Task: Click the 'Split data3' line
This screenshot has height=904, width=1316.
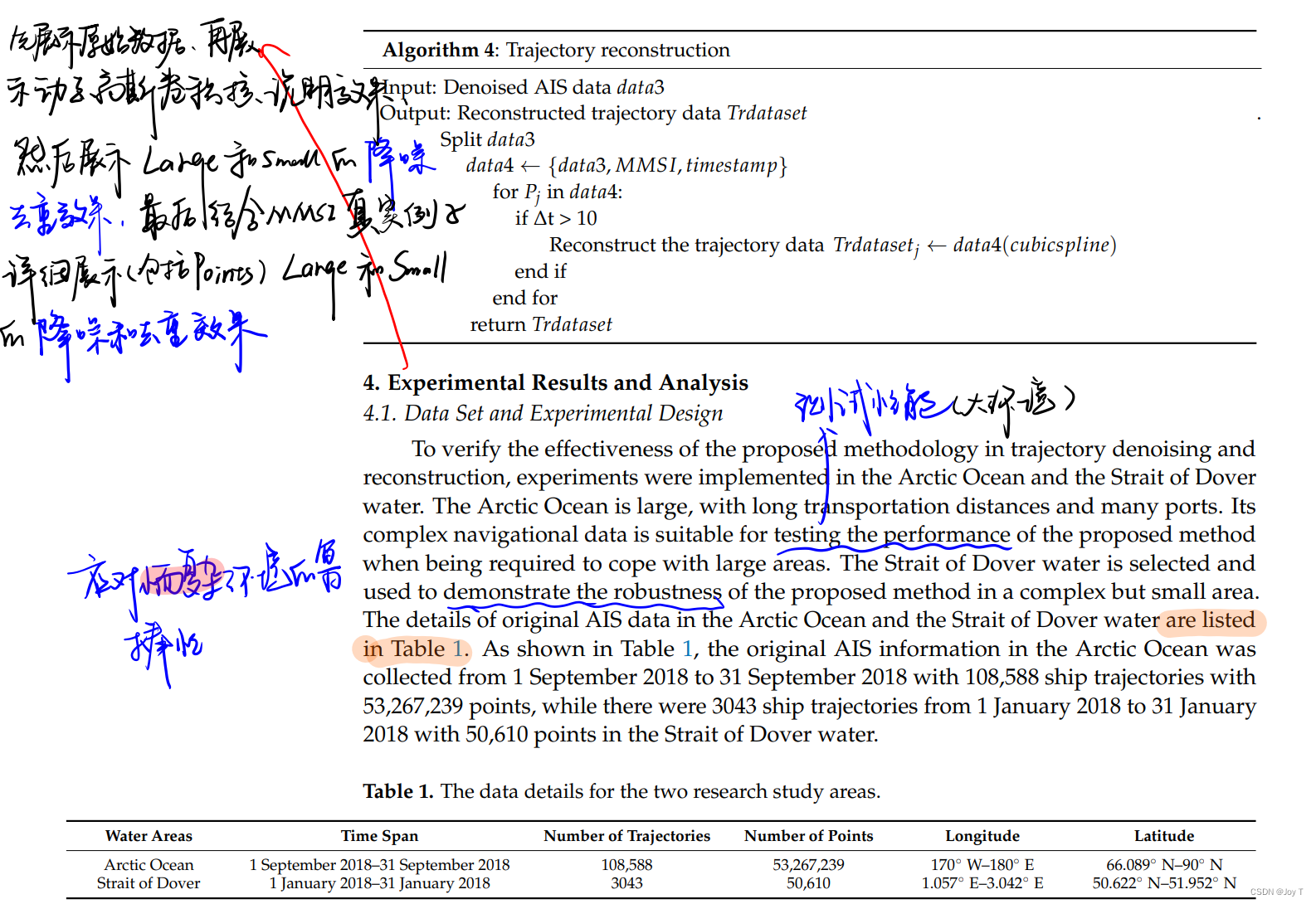Action: coord(487,139)
